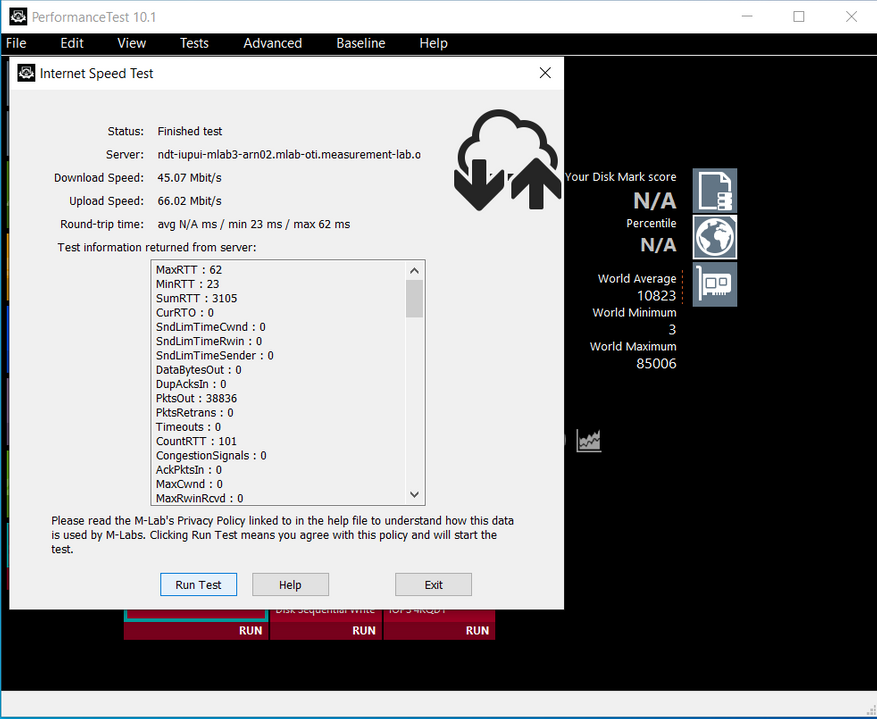This screenshot has height=719, width=877.
Task: Open the File menu
Action: click(x=16, y=43)
